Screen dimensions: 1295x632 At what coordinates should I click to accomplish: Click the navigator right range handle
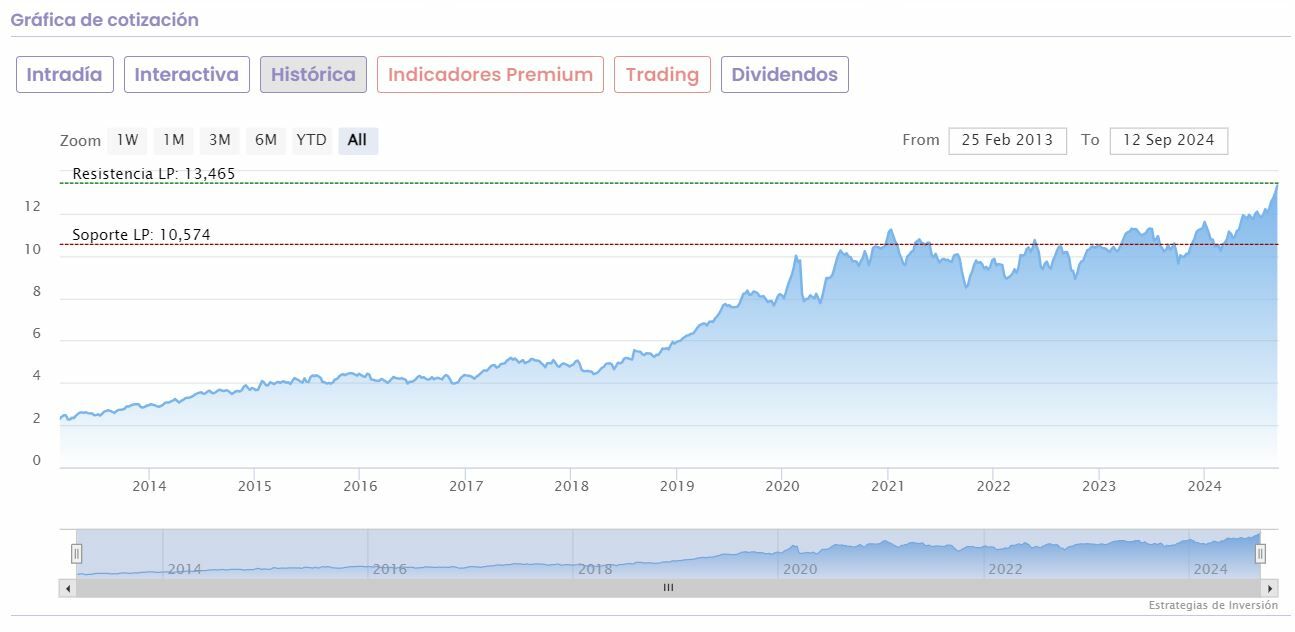(x=1260, y=553)
